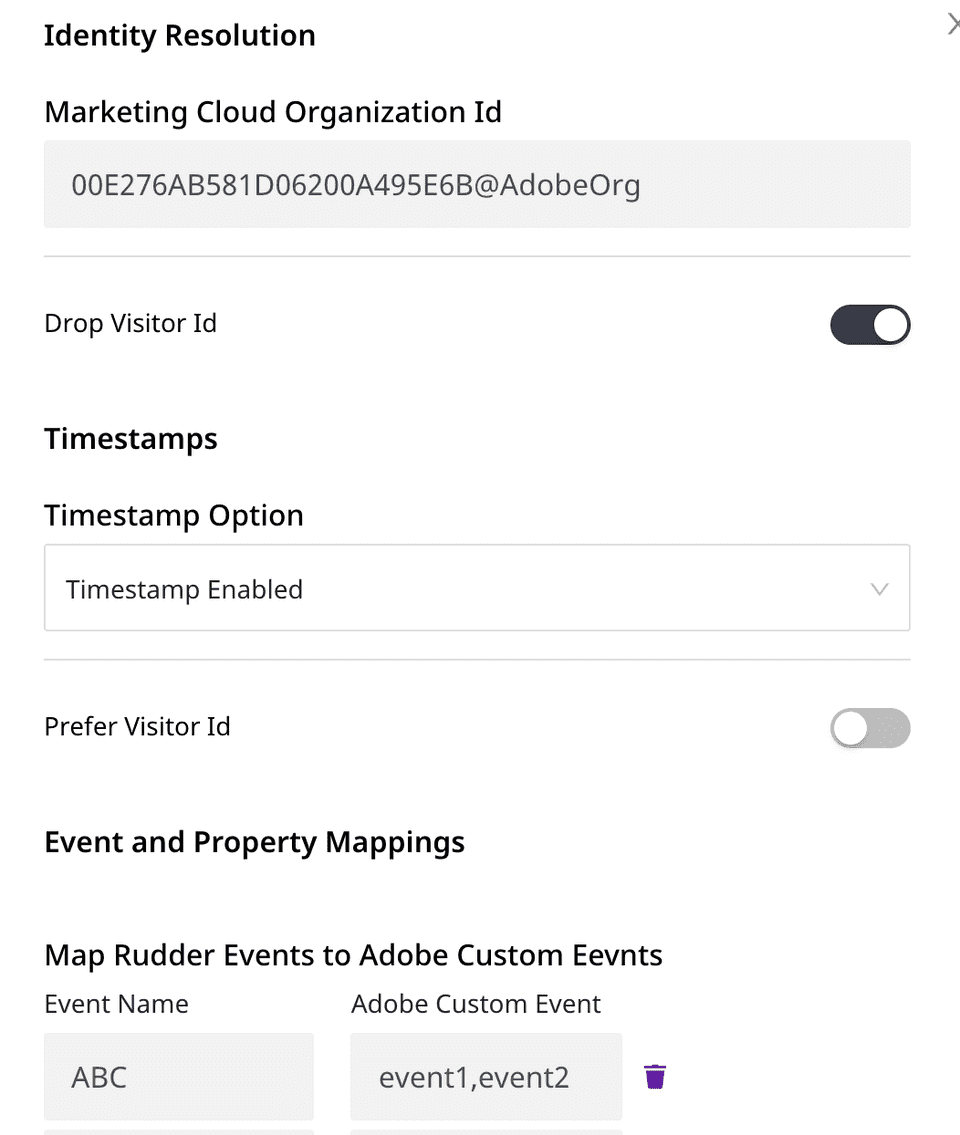Viewport: 960px width, 1135px height.
Task: Click Map Rudder Events to Adobe heading
Action: [354, 955]
